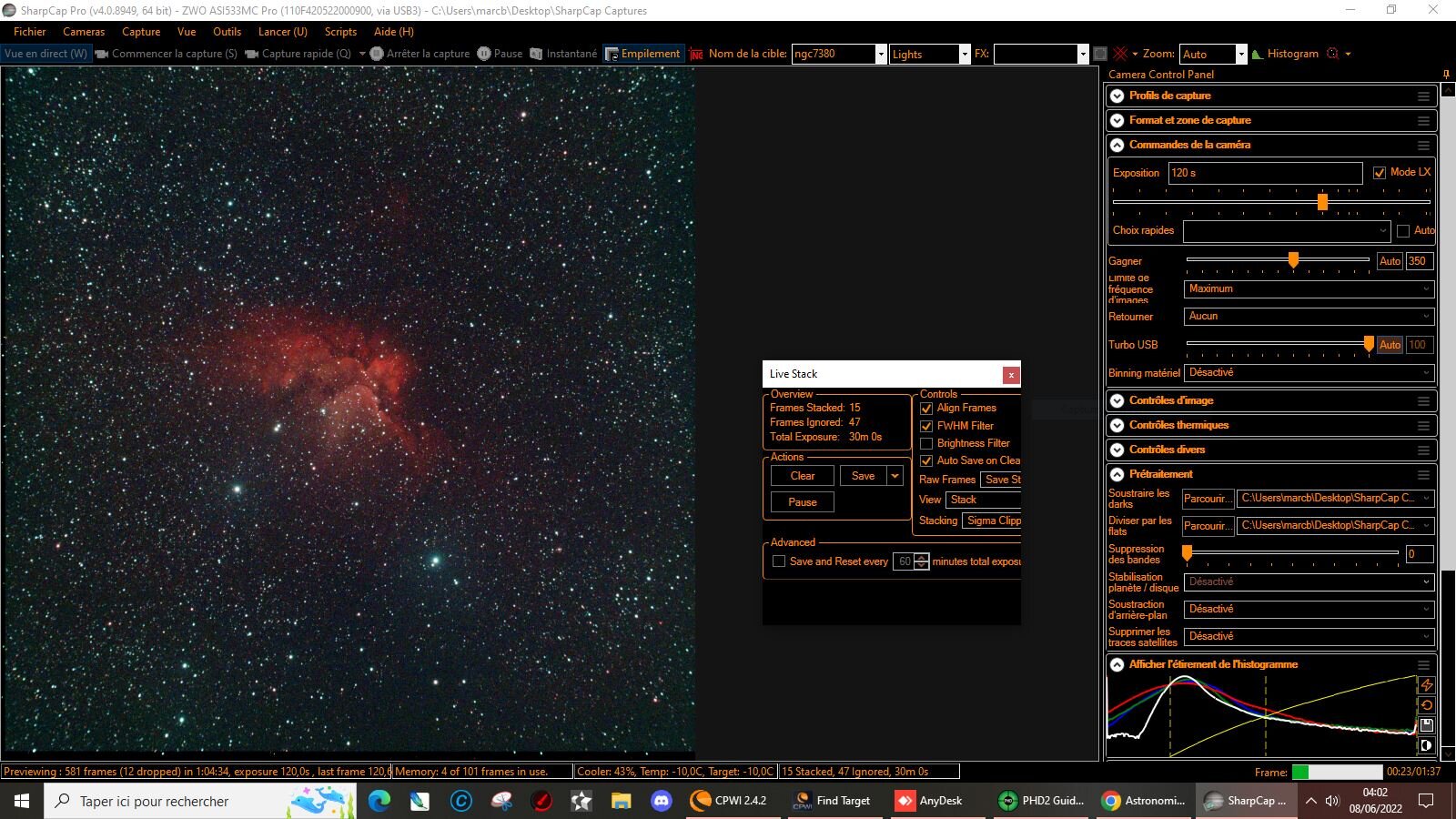Click the half-circle contrast icon beside histogram

point(1427,745)
